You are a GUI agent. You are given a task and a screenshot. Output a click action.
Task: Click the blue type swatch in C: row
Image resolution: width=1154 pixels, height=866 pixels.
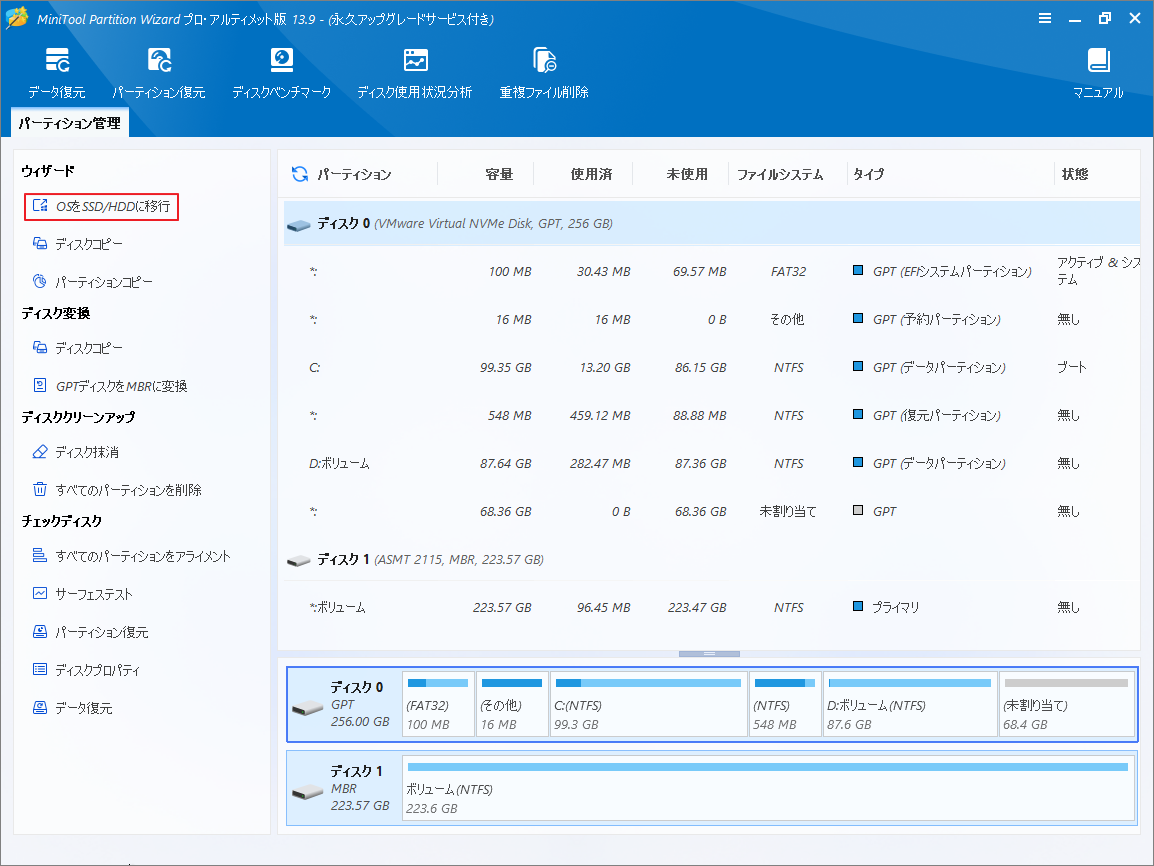[857, 366]
